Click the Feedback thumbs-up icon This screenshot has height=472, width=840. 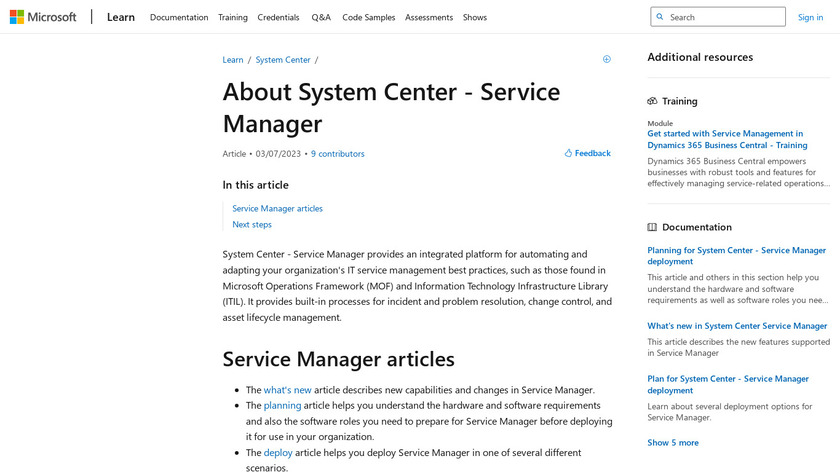(x=568, y=154)
